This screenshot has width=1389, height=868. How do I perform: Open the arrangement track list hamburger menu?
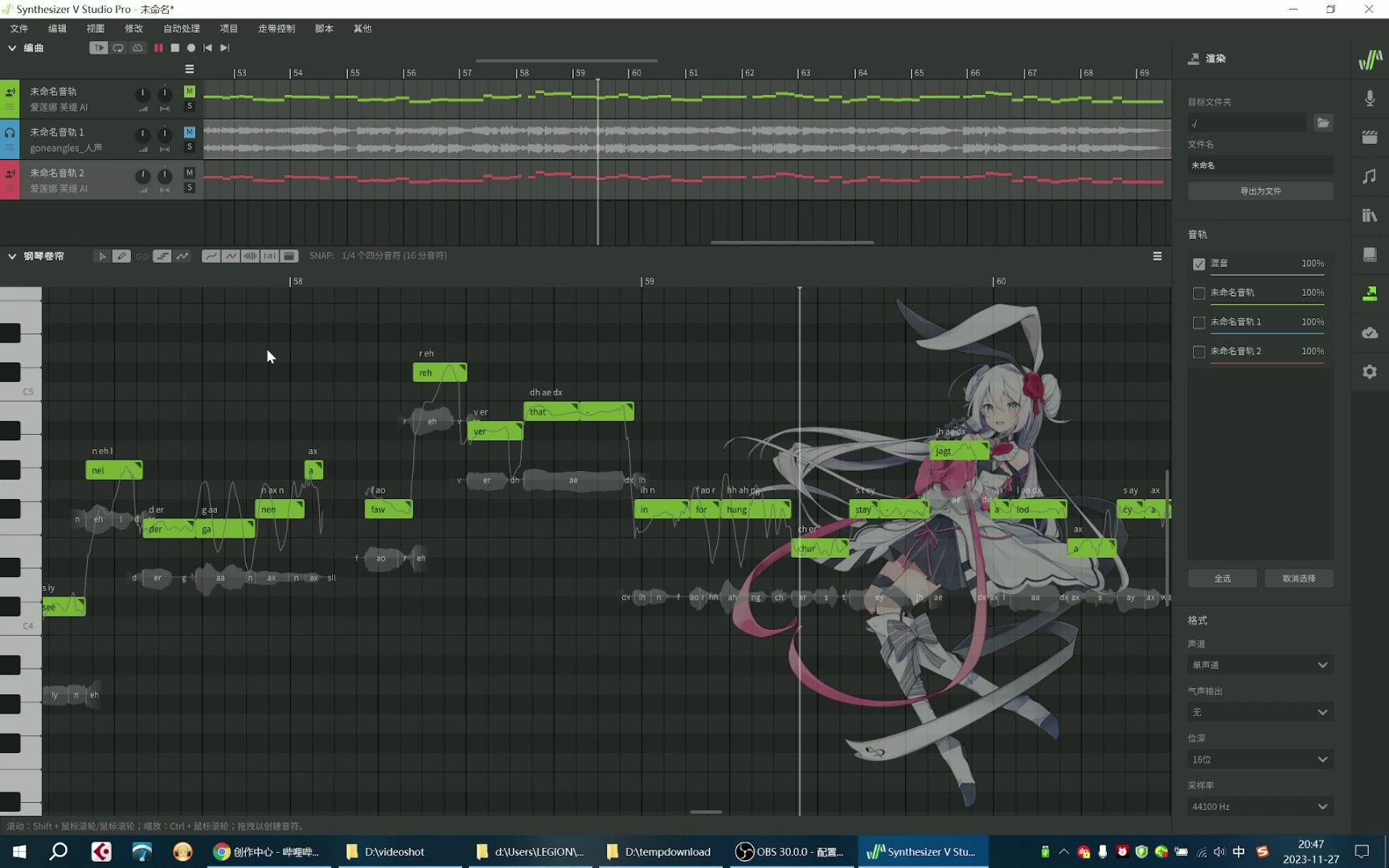pyautogui.click(x=190, y=69)
